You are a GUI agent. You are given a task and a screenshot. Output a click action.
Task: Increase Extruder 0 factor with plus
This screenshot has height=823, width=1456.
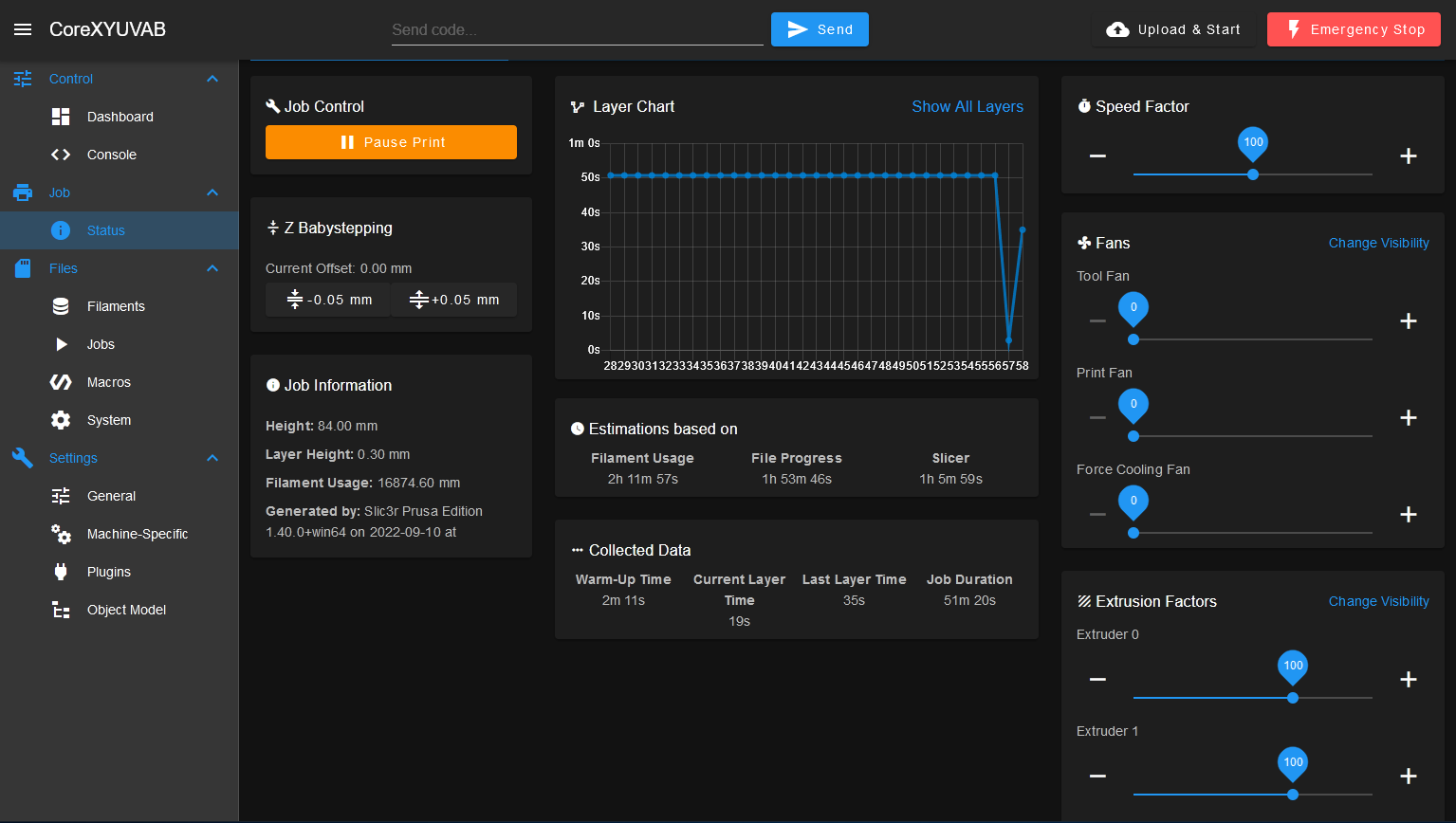tap(1409, 679)
